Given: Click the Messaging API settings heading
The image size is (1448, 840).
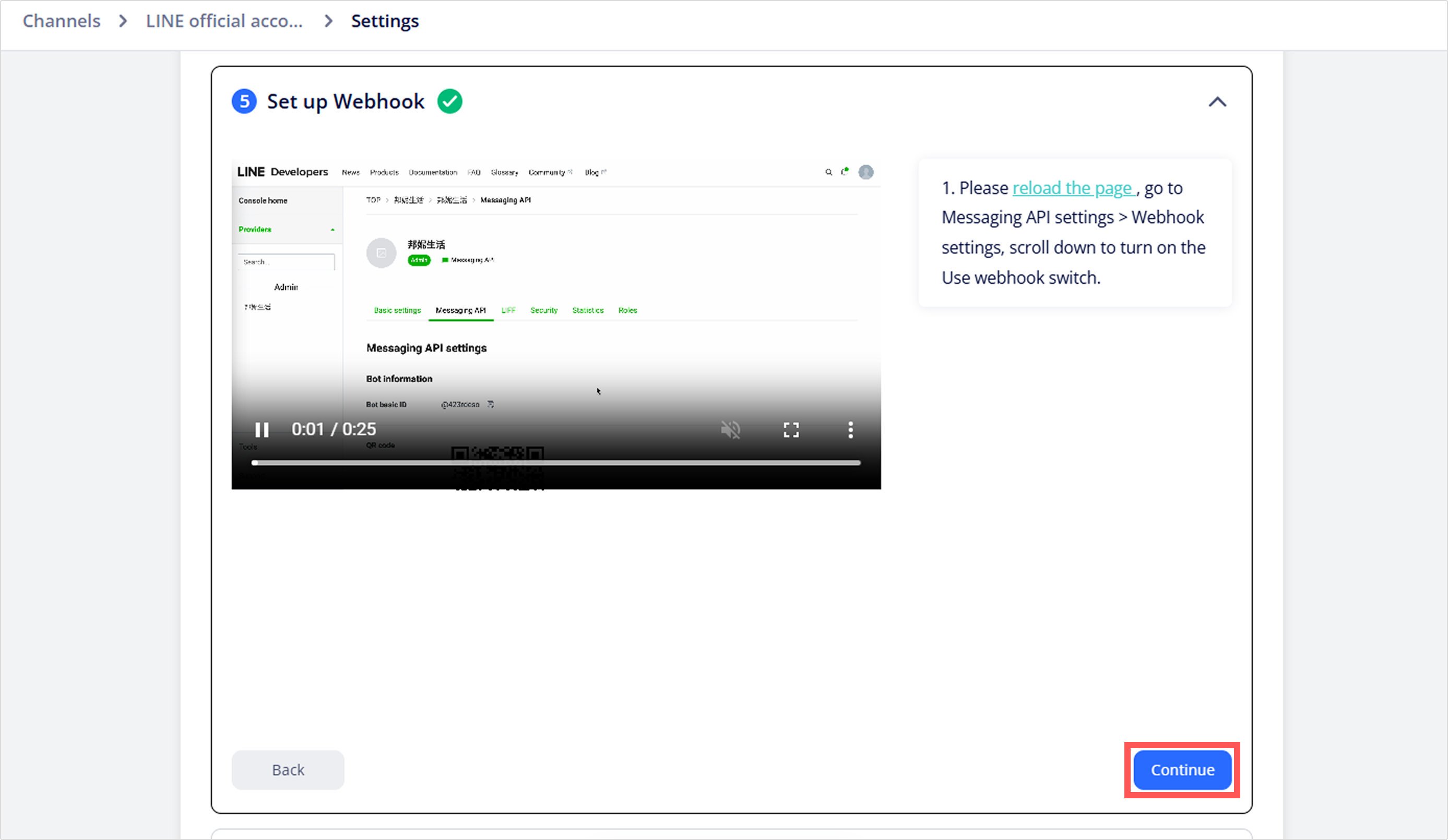Looking at the screenshot, I should 426,348.
